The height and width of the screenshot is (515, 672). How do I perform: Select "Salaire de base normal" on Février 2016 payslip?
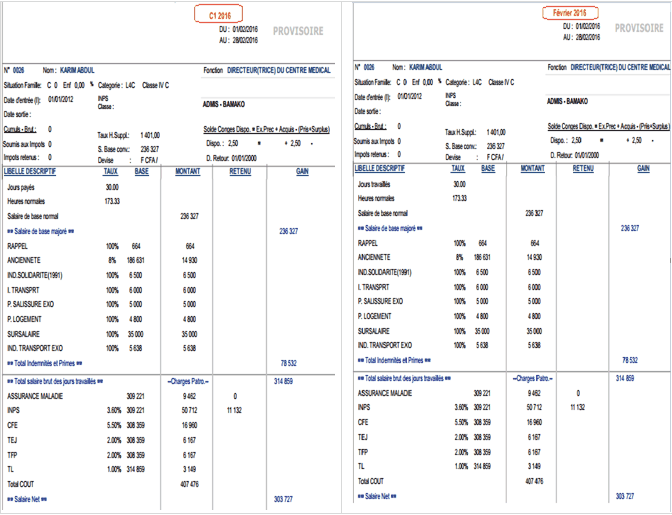pyautogui.click(x=383, y=213)
